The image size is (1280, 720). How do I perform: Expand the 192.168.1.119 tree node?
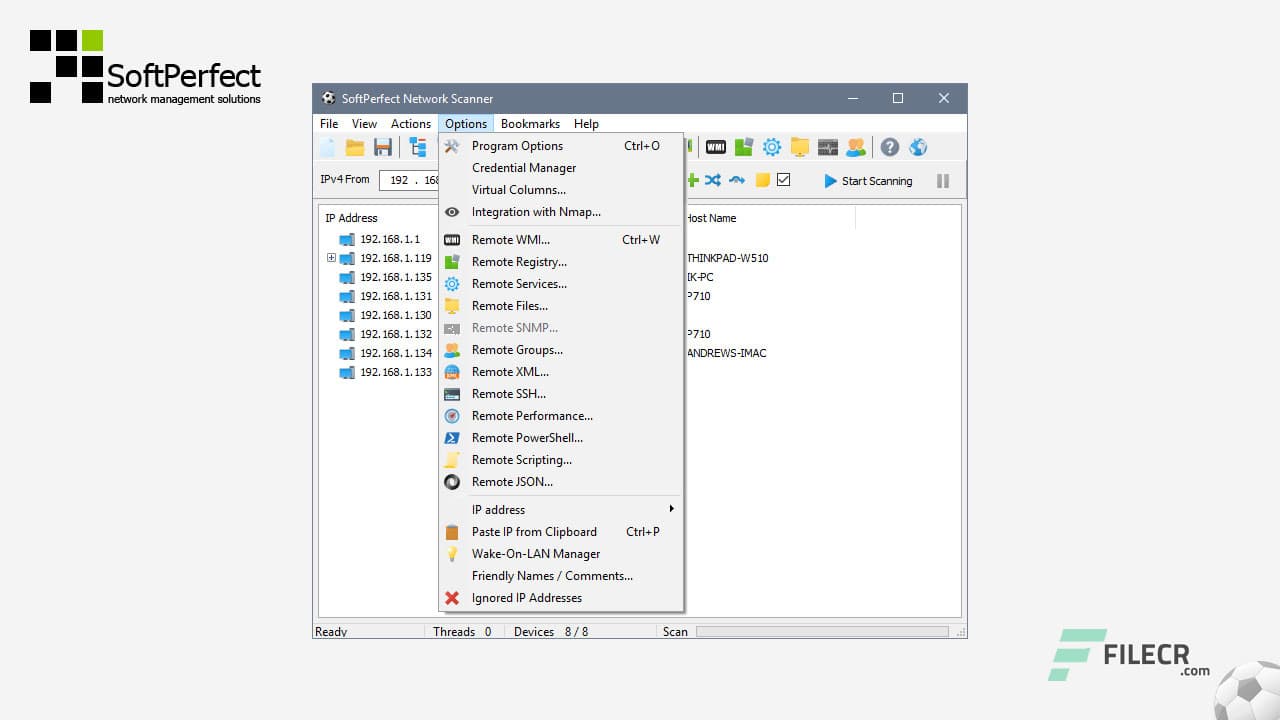331,258
